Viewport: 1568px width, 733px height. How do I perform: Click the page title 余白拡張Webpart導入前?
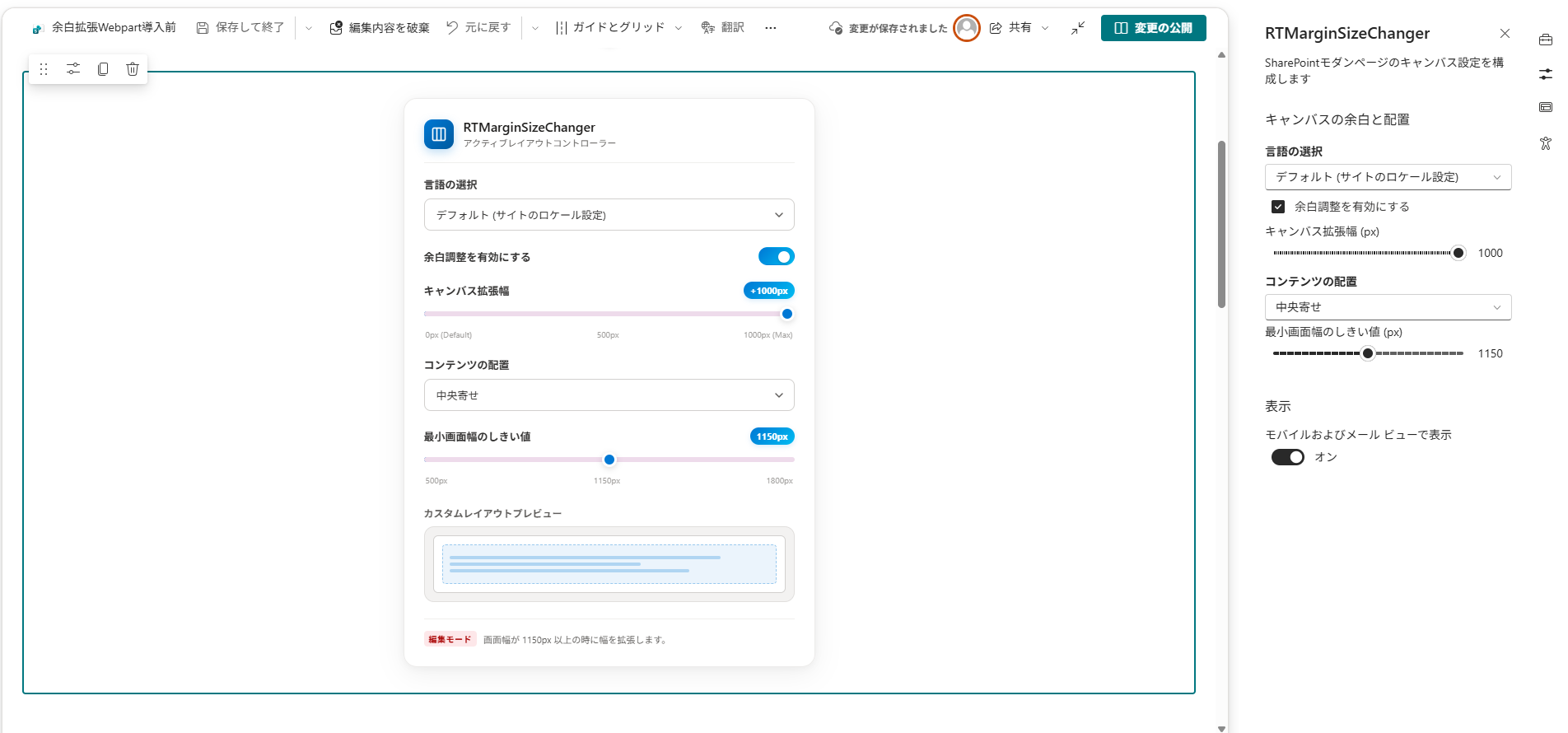click(114, 28)
